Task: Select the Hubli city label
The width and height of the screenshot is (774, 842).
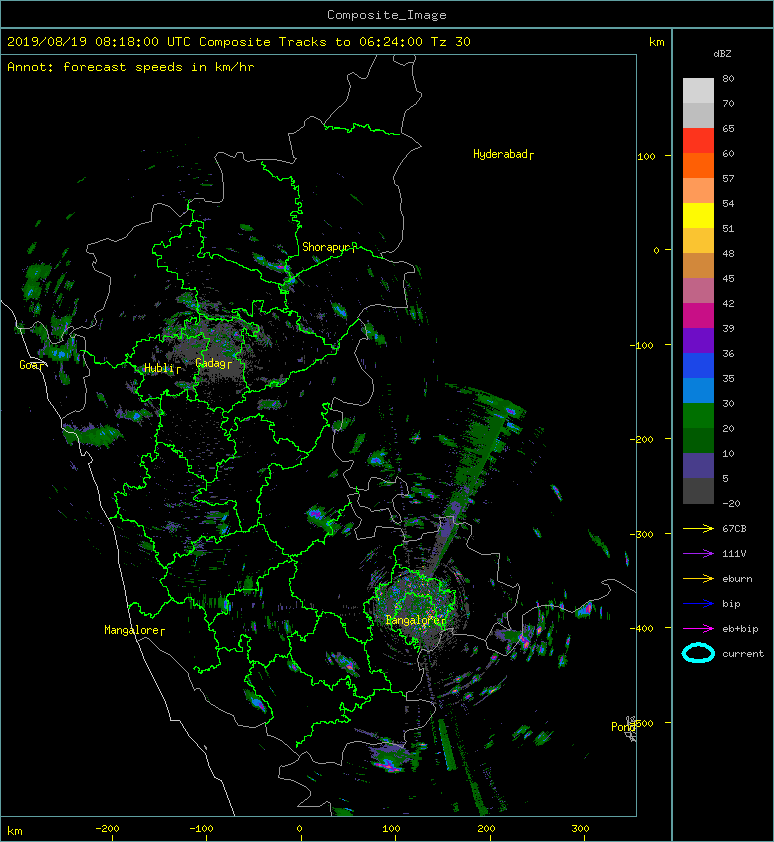Action: (x=159, y=368)
